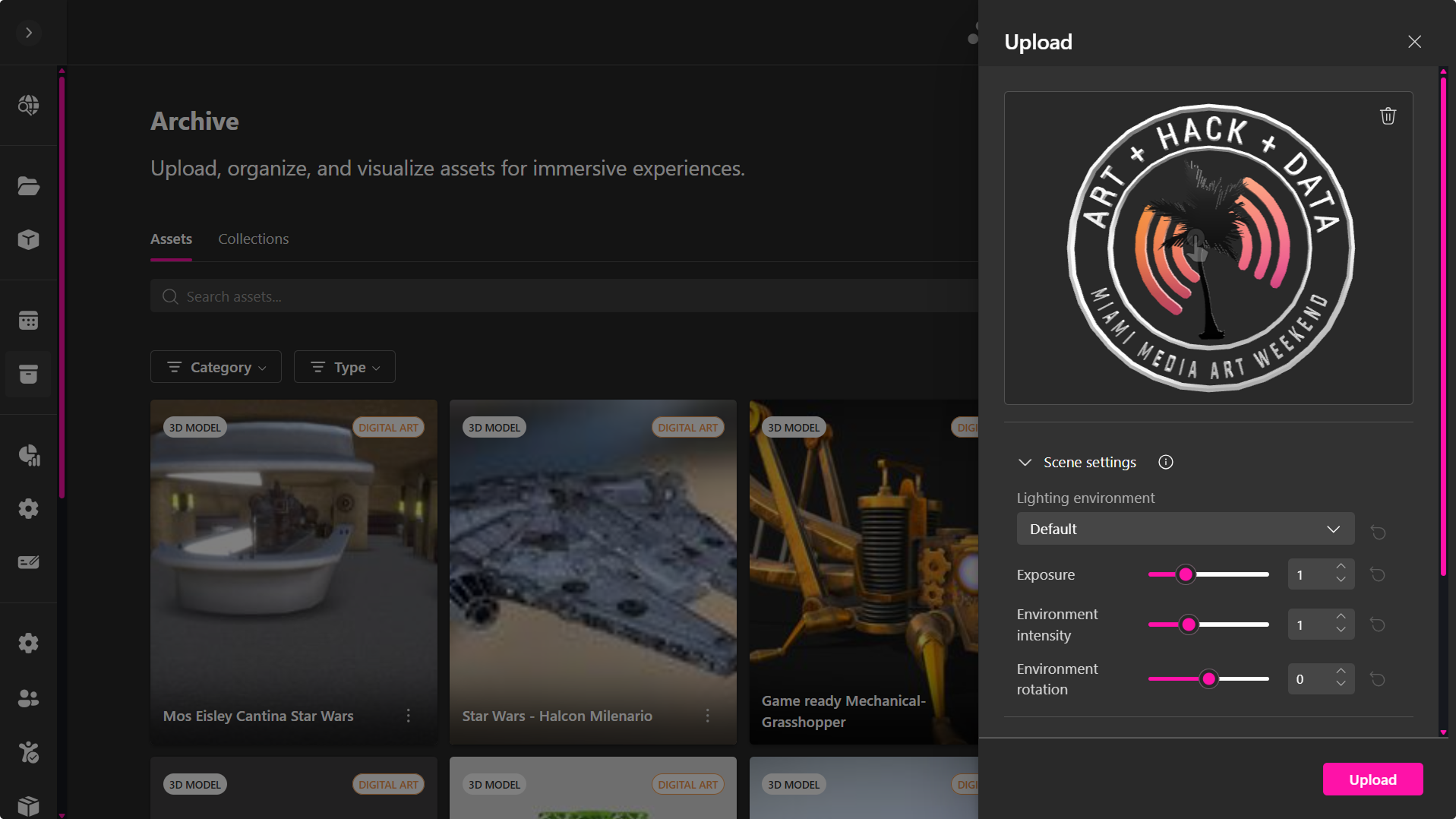Decrease the Exposure value with down arrow
Image resolution: width=1456 pixels, height=819 pixels.
click(1341, 581)
